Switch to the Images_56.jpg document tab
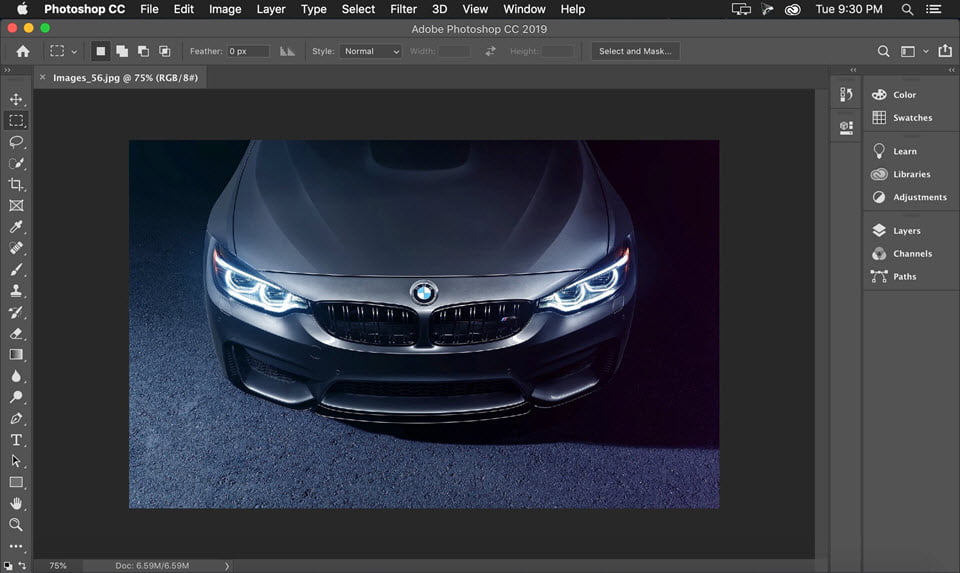Image resolution: width=960 pixels, height=573 pixels. [x=126, y=78]
